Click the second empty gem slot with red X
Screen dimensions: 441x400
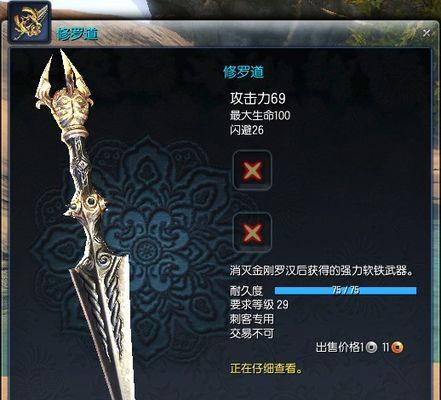coord(252,232)
